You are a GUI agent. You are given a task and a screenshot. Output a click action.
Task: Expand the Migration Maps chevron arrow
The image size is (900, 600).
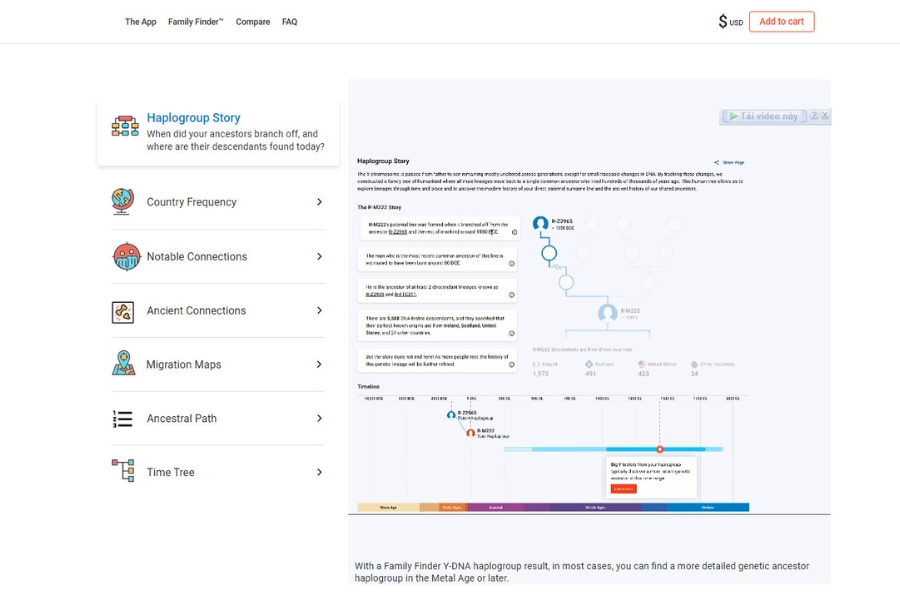tap(319, 365)
